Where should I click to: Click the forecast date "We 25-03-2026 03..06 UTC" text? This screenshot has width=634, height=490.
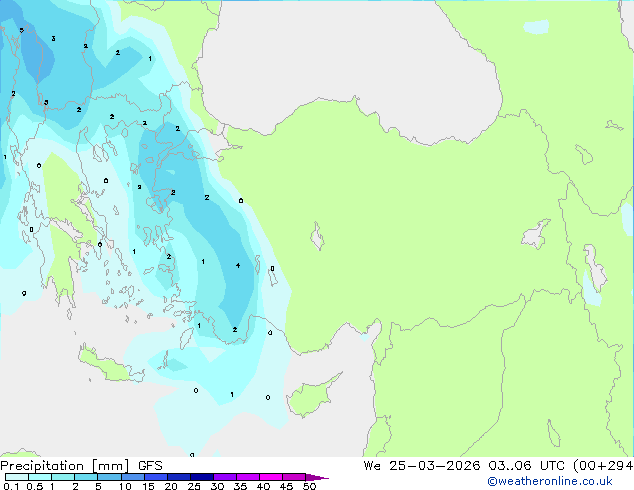464,466
